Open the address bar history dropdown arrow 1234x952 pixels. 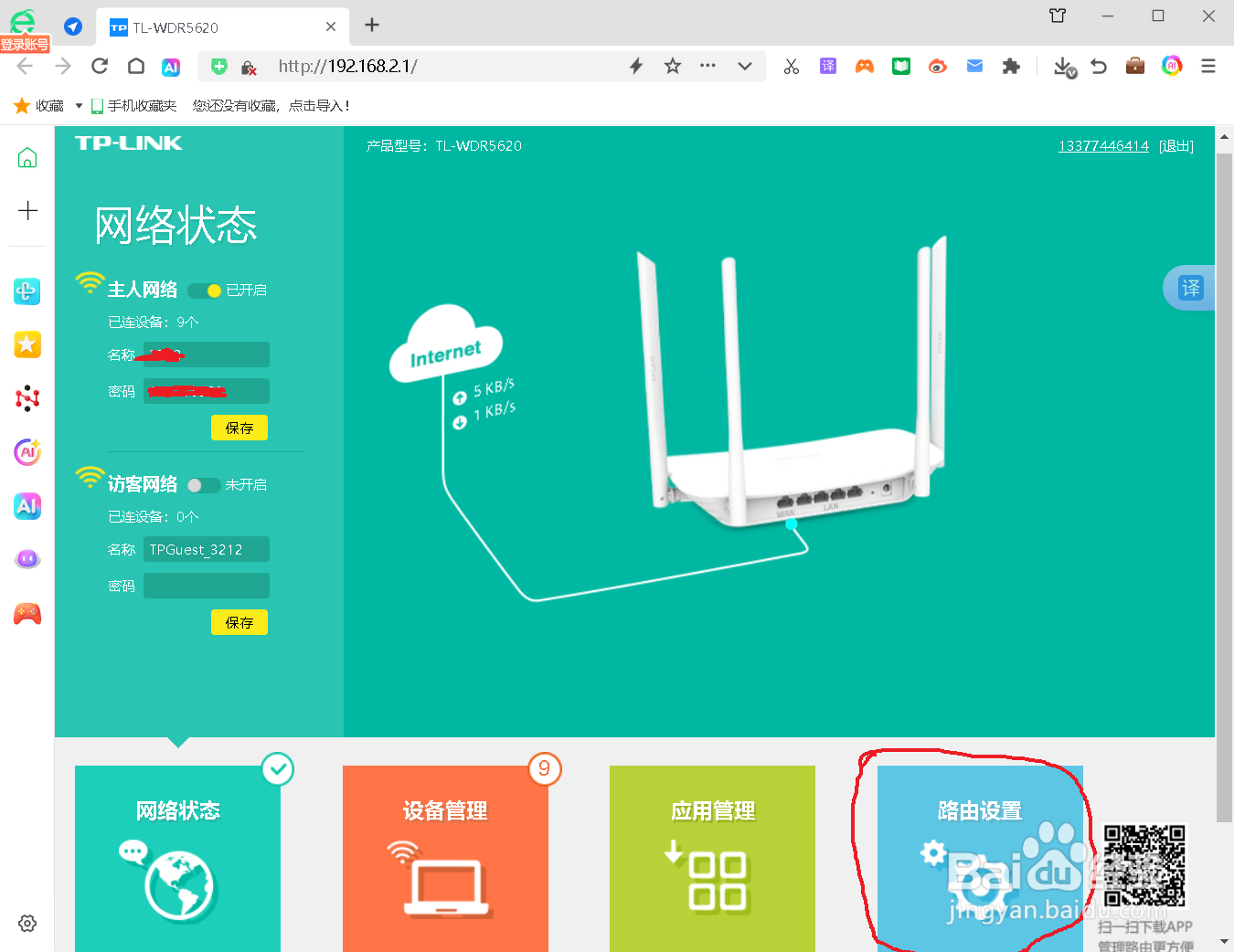click(x=745, y=66)
